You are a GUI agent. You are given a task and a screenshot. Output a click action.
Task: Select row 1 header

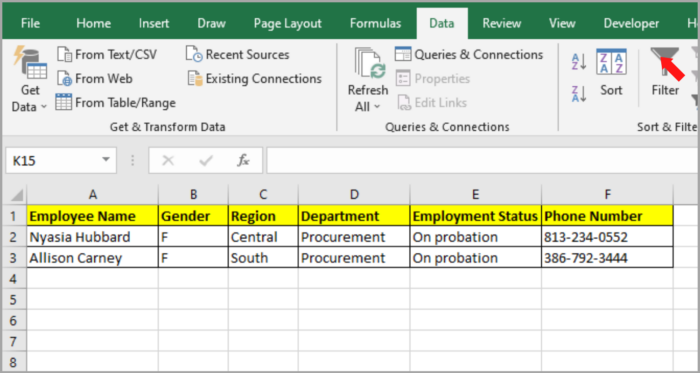click(x=13, y=216)
